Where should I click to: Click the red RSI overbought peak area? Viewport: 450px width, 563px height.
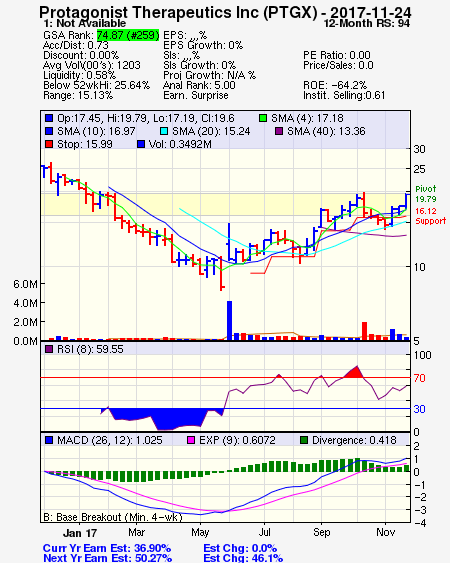pos(354,373)
